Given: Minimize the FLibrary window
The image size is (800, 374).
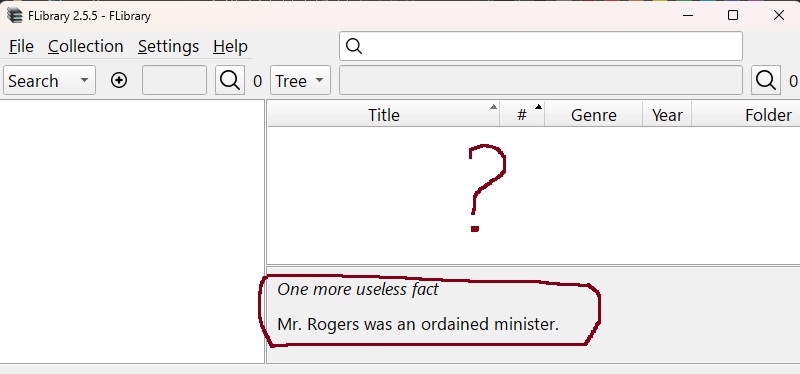Looking at the screenshot, I should tap(688, 15).
